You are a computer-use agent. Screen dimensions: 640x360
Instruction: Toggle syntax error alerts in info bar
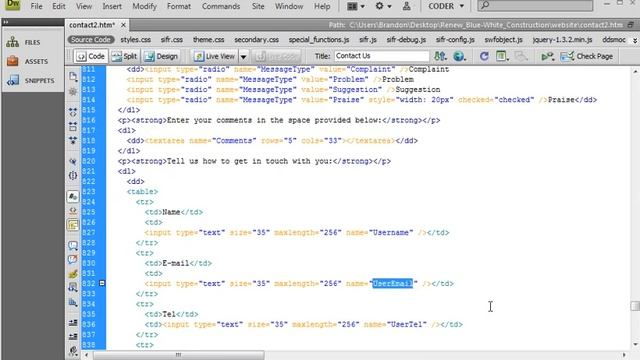(x=73, y=225)
